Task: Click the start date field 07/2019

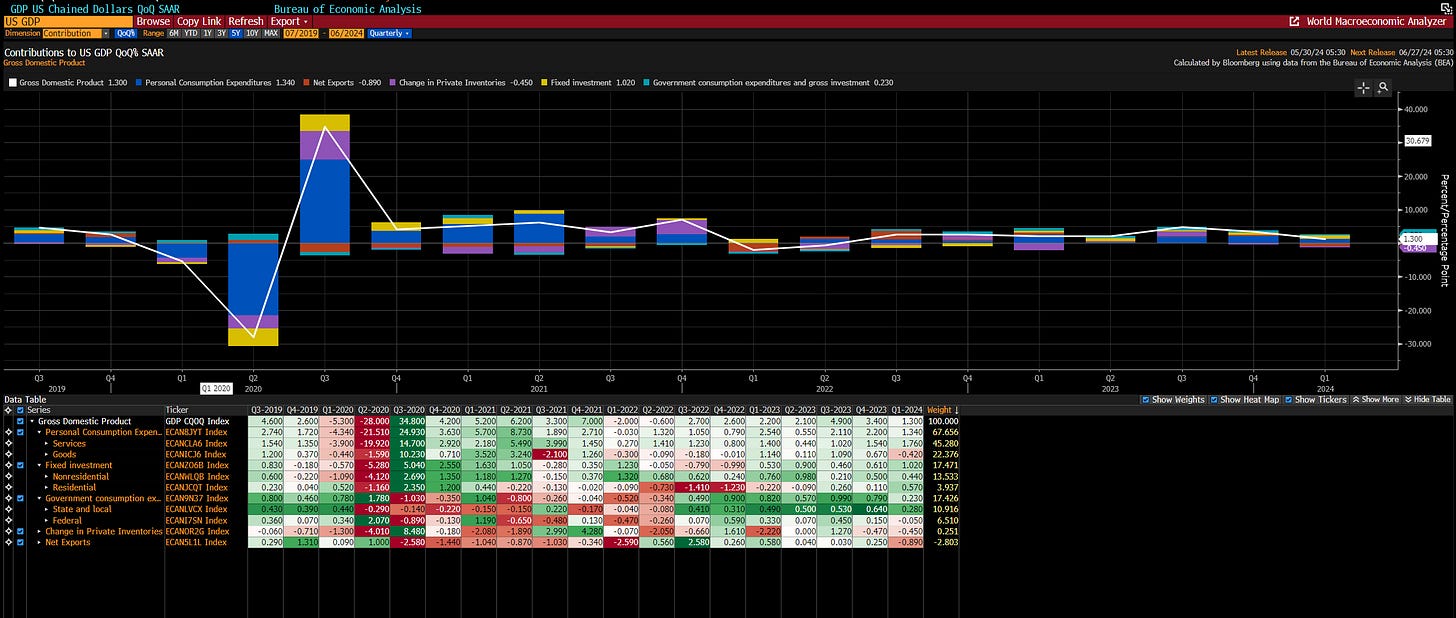Action: (301, 33)
